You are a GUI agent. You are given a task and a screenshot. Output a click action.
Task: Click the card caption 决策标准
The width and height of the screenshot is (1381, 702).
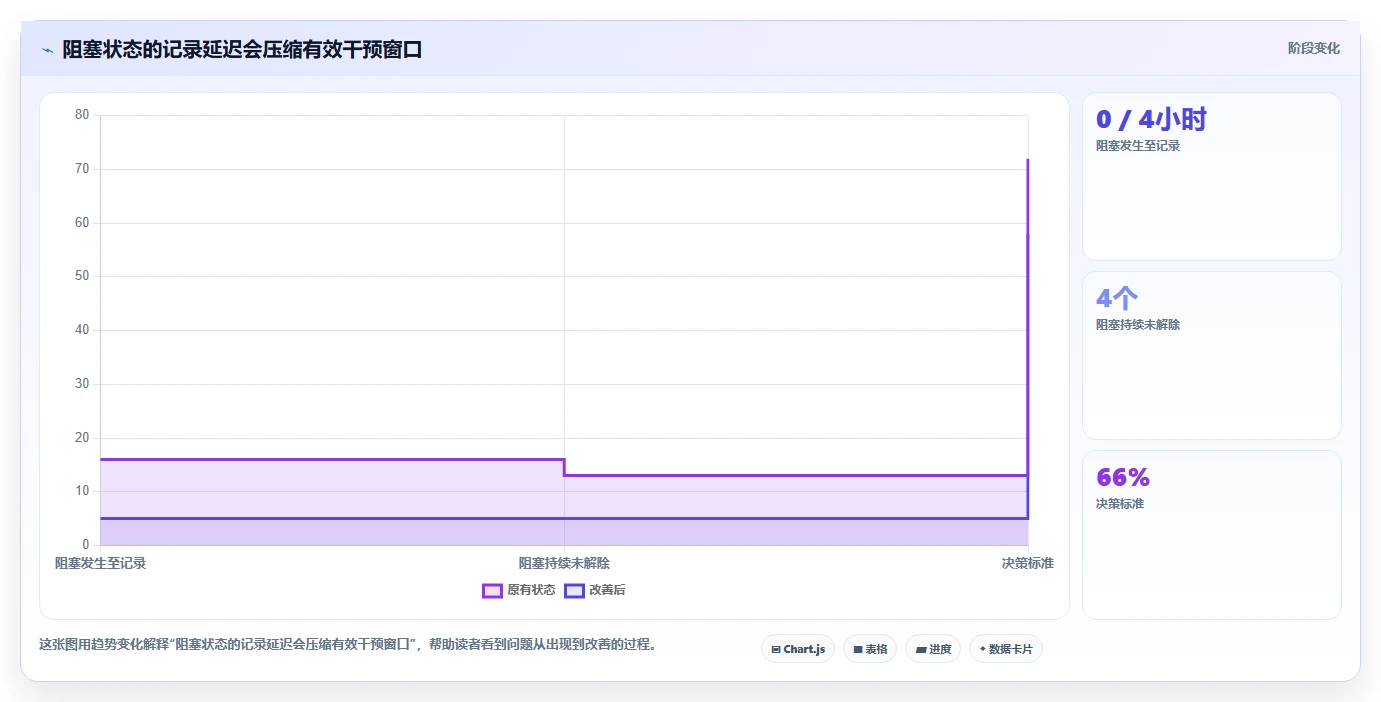pos(1120,504)
